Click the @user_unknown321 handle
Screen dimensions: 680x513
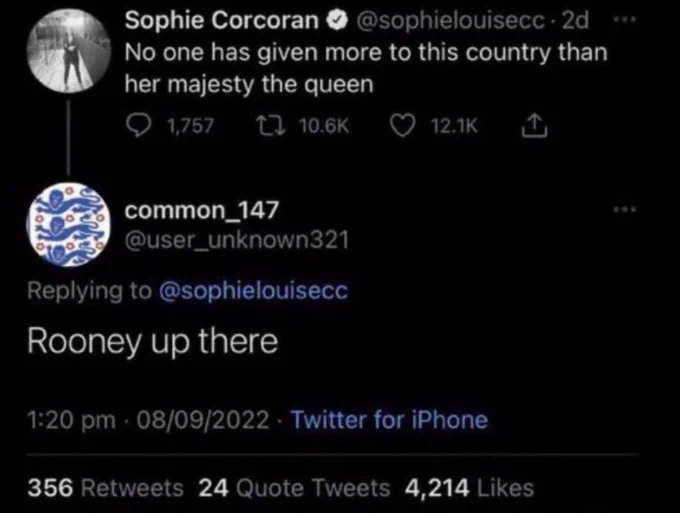pyautogui.click(x=237, y=240)
